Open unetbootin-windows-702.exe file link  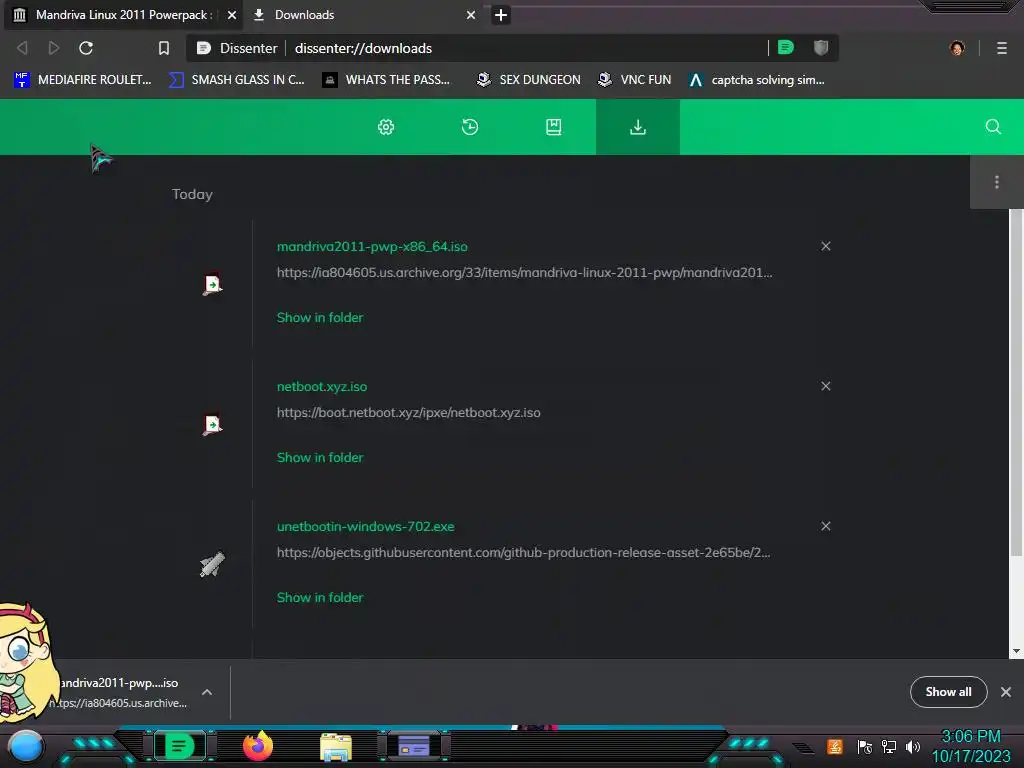click(366, 526)
